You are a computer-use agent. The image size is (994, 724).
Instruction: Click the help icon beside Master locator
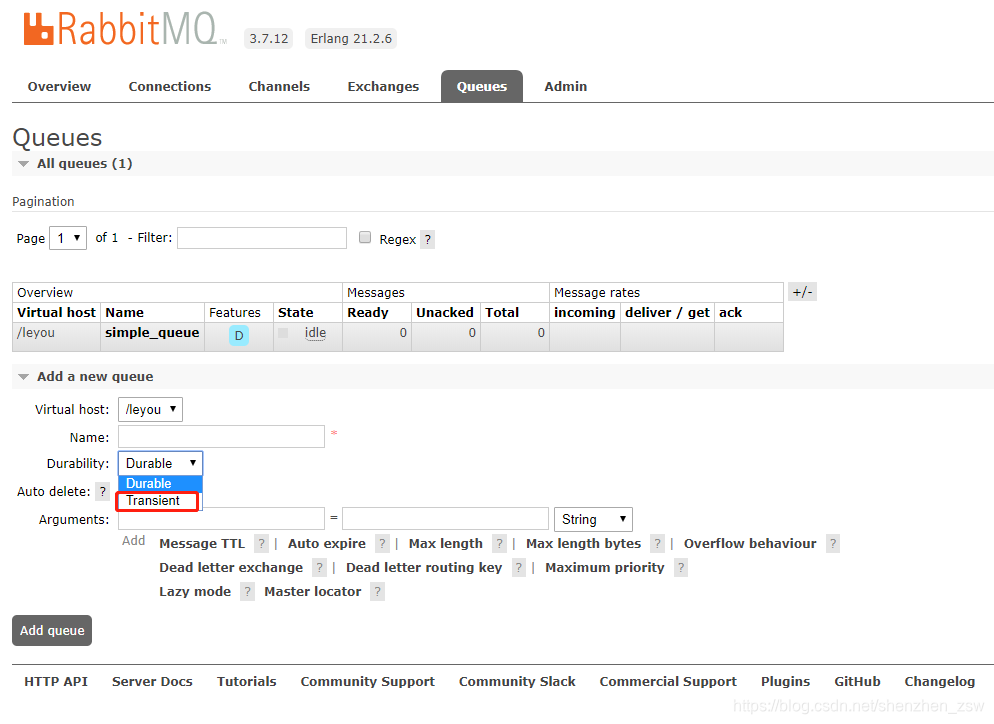click(x=378, y=591)
